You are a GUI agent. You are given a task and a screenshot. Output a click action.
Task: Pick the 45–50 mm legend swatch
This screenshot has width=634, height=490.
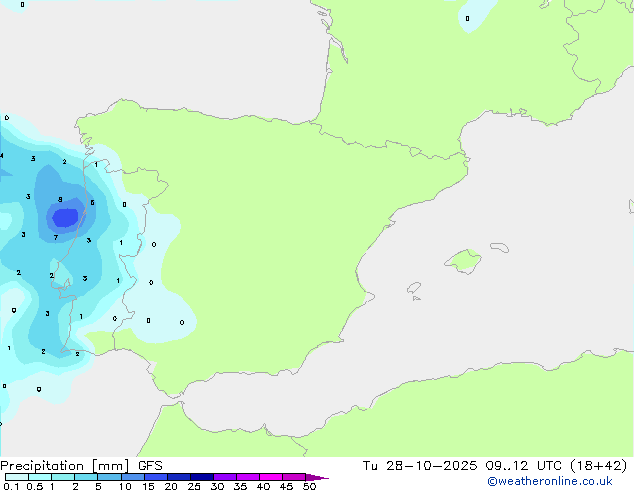[x=294, y=477]
